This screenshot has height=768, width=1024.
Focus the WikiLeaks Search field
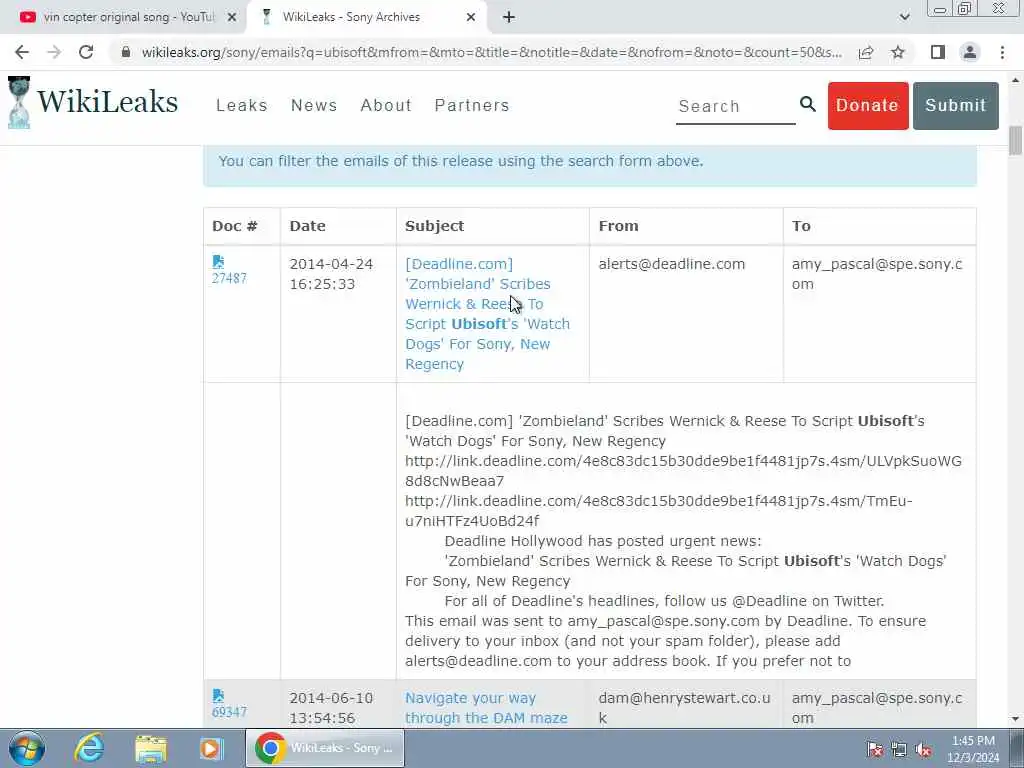pyautogui.click(x=735, y=106)
